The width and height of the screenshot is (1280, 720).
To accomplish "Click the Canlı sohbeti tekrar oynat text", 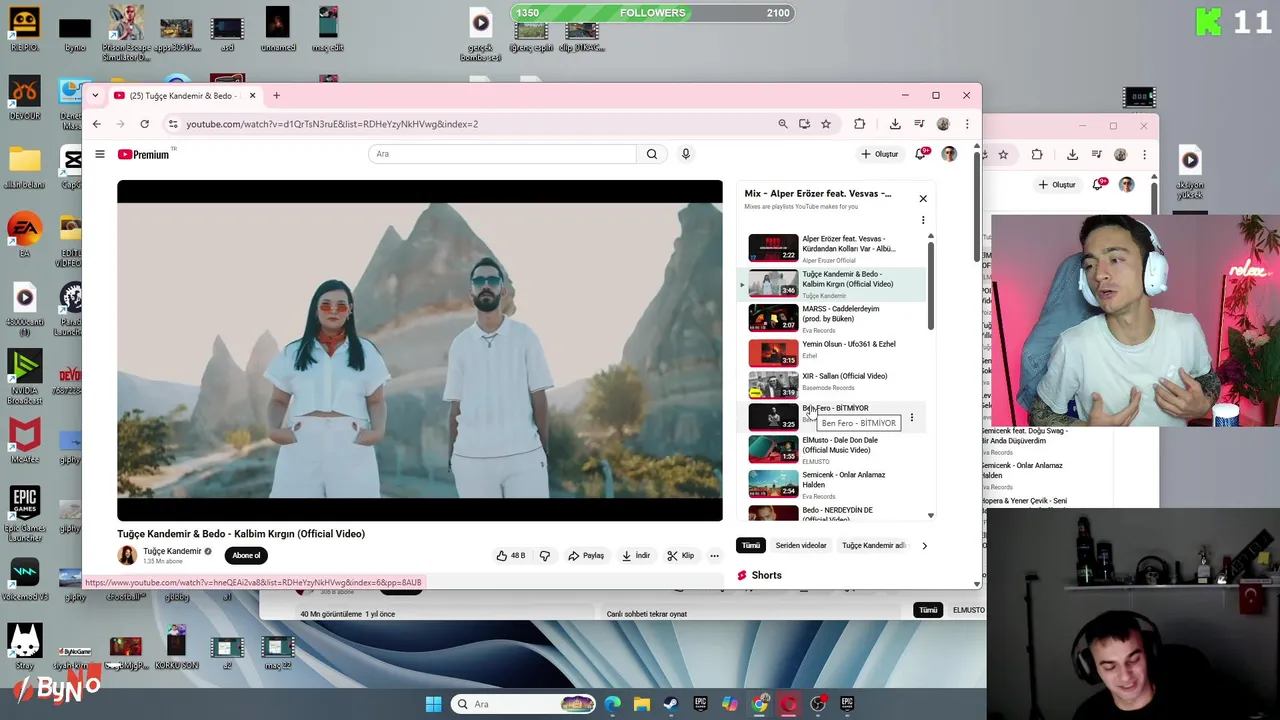I will coord(647,614).
